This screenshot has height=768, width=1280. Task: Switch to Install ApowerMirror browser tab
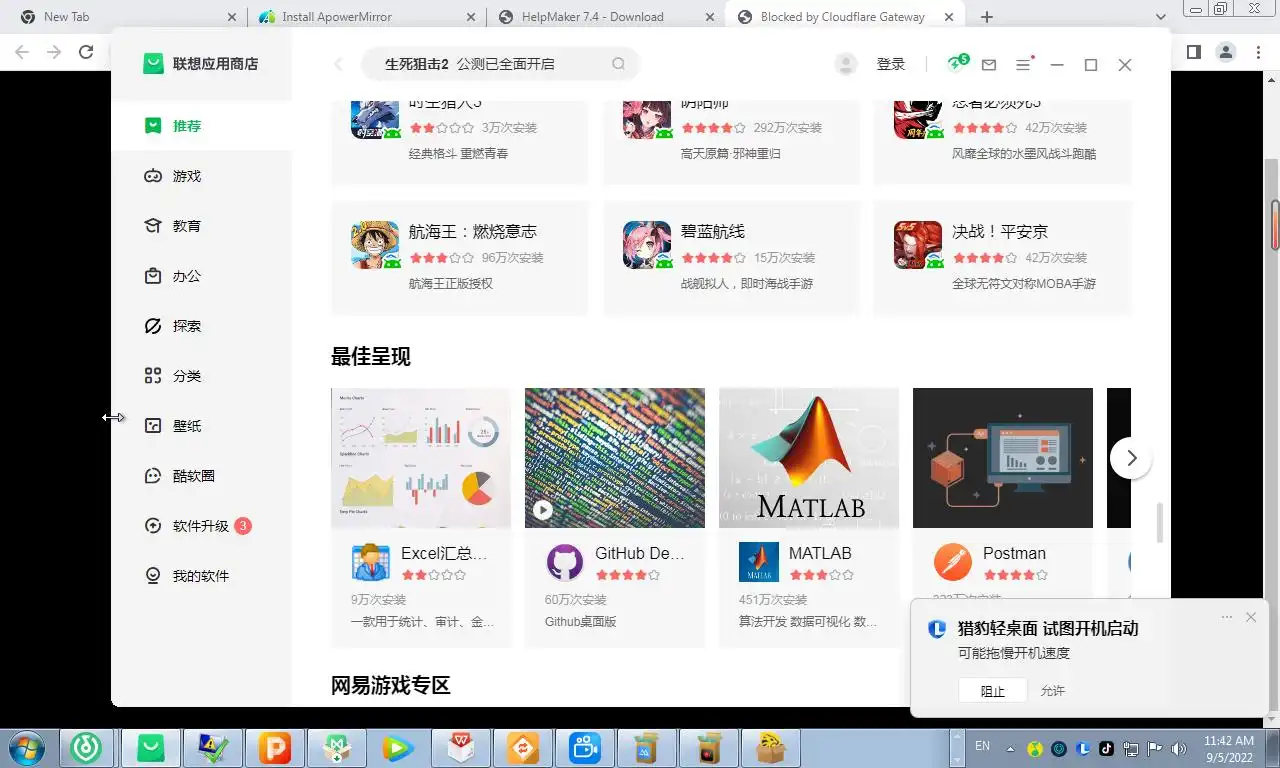coord(365,17)
